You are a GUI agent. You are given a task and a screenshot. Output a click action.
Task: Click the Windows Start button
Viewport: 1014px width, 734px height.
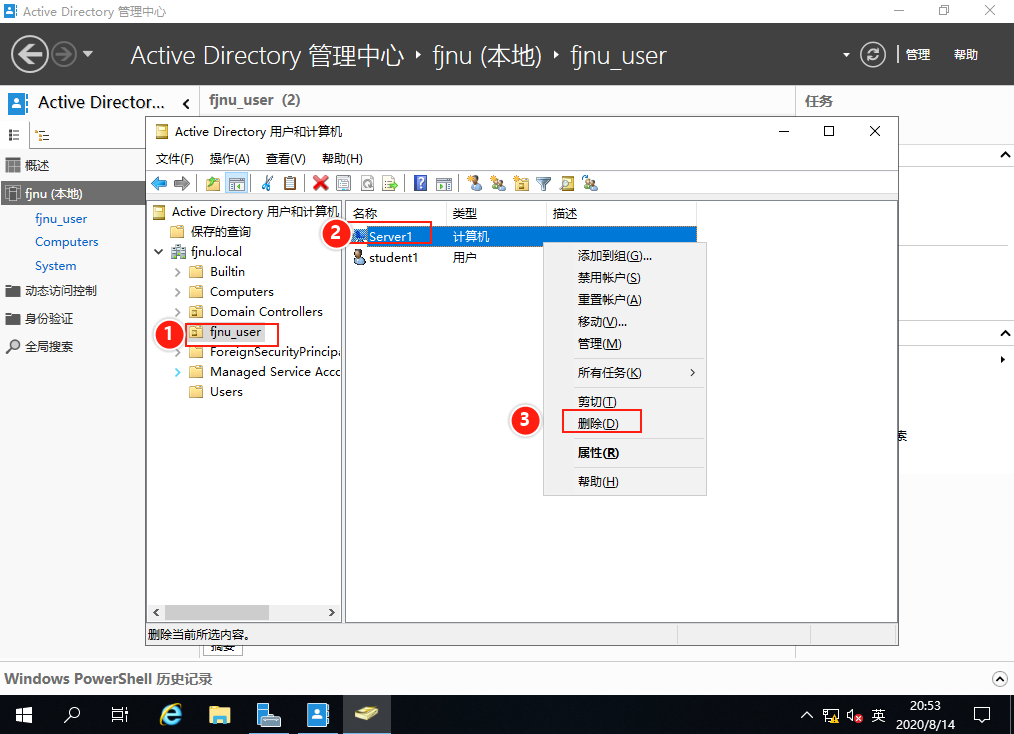click(x=24, y=715)
